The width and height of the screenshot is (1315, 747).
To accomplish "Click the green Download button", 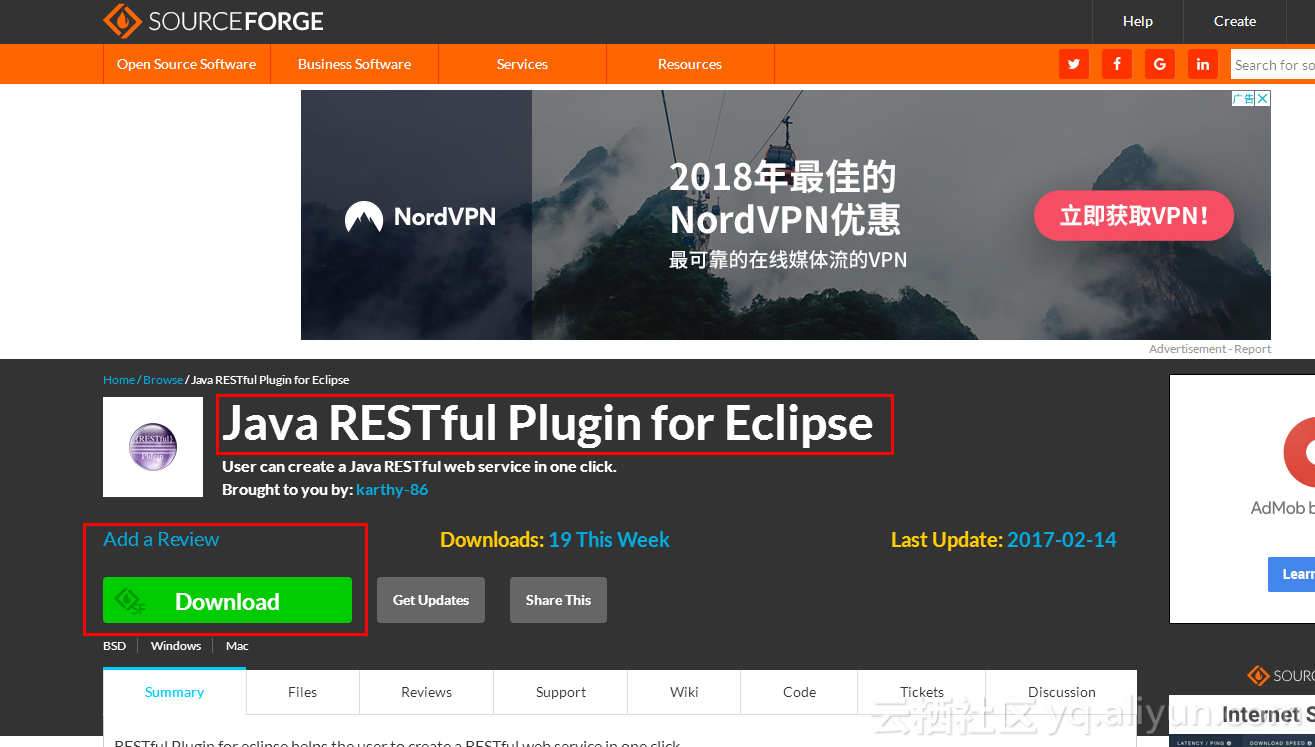I will coord(227,600).
